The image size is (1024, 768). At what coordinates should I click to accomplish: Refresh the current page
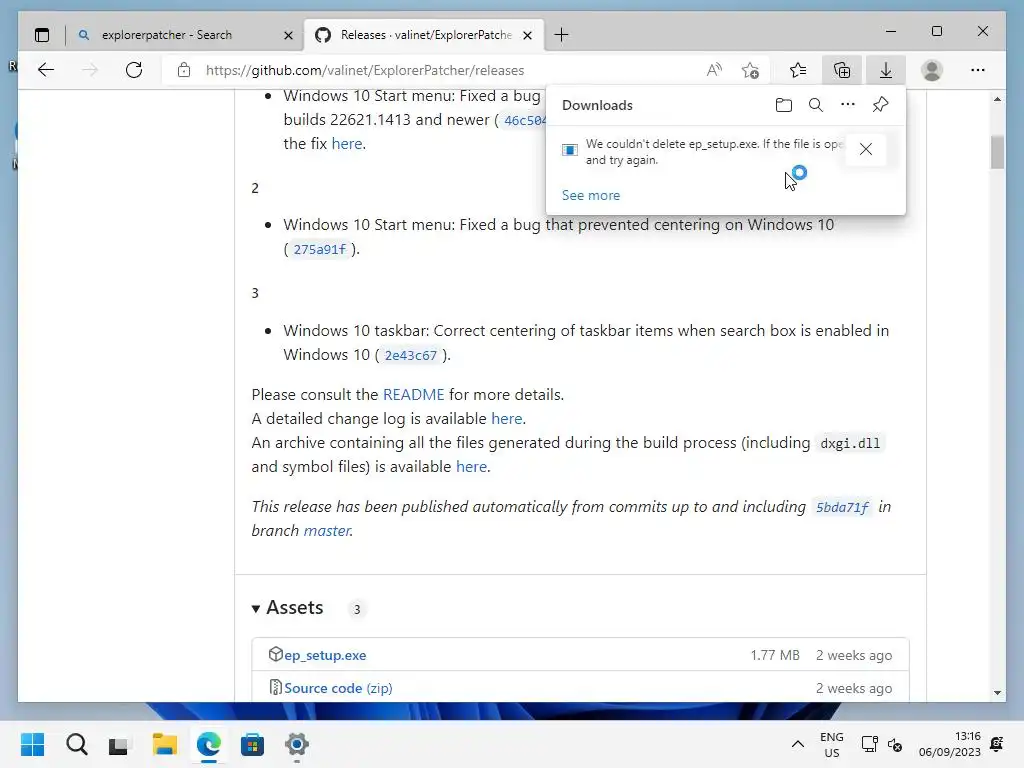(134, 70)
